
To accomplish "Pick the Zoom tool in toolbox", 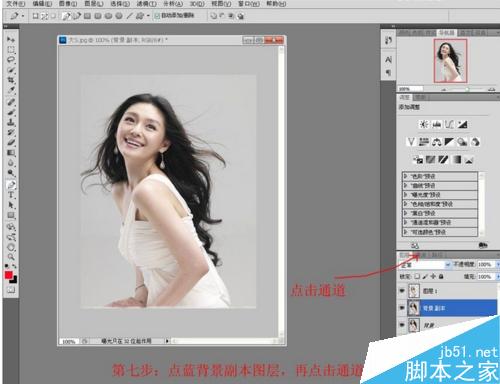I will [11, 257].
